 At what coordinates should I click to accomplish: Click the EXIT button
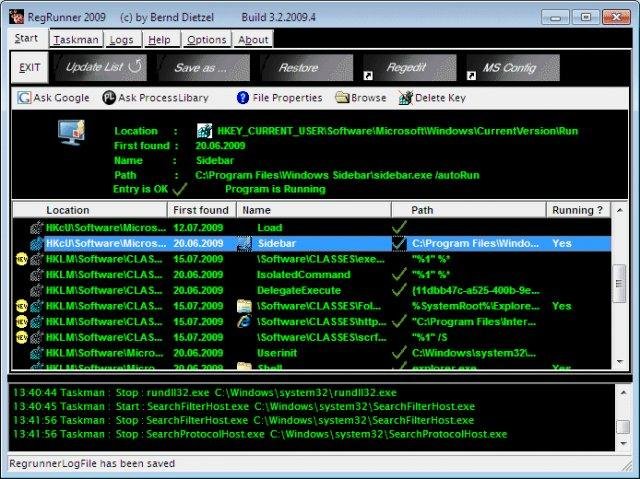coord(30,67)
